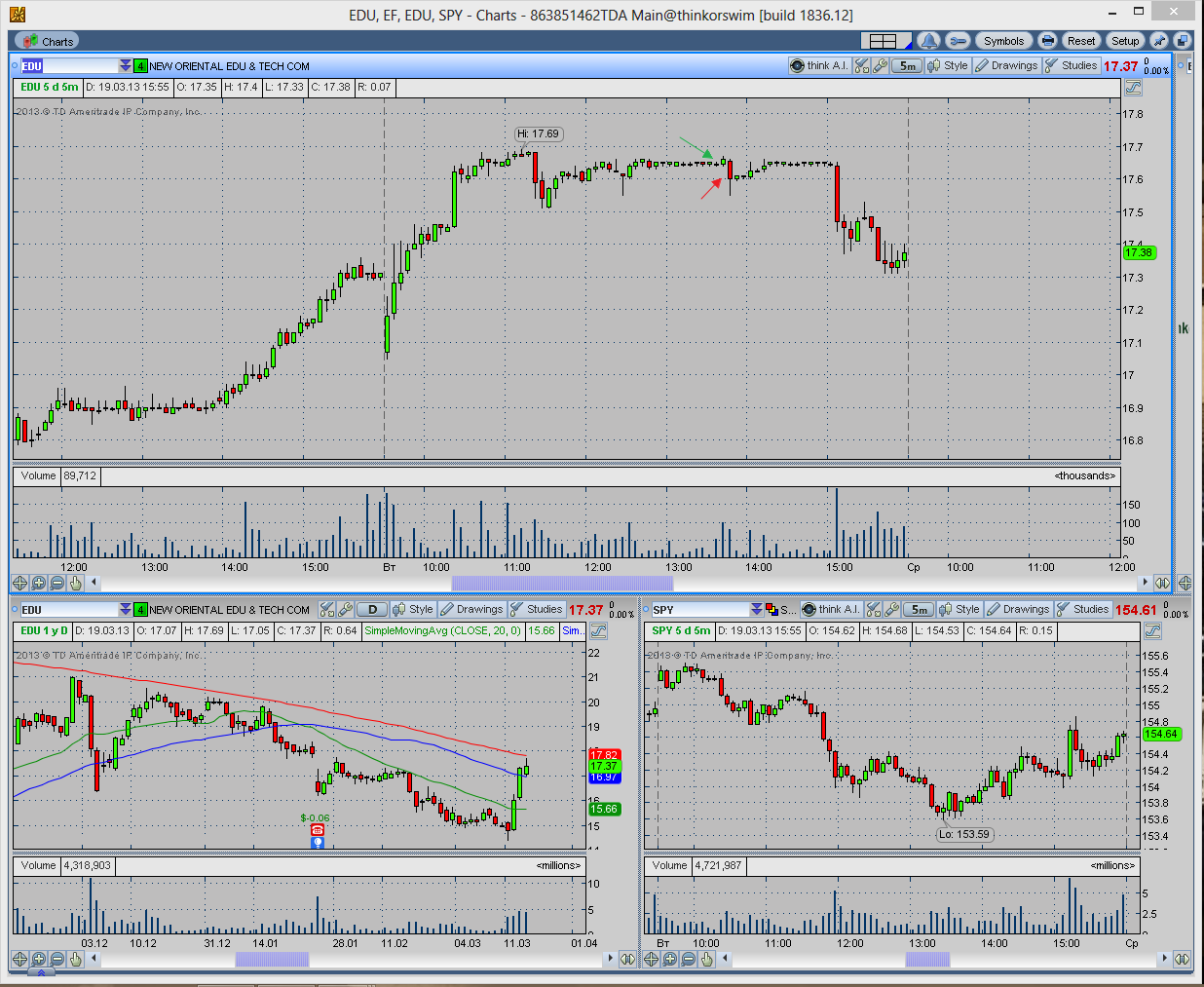This screenshot has width=1204, height=987.
Task: Click Hi: 17.69 price bubble on top chart
Action: click(539, 133)
